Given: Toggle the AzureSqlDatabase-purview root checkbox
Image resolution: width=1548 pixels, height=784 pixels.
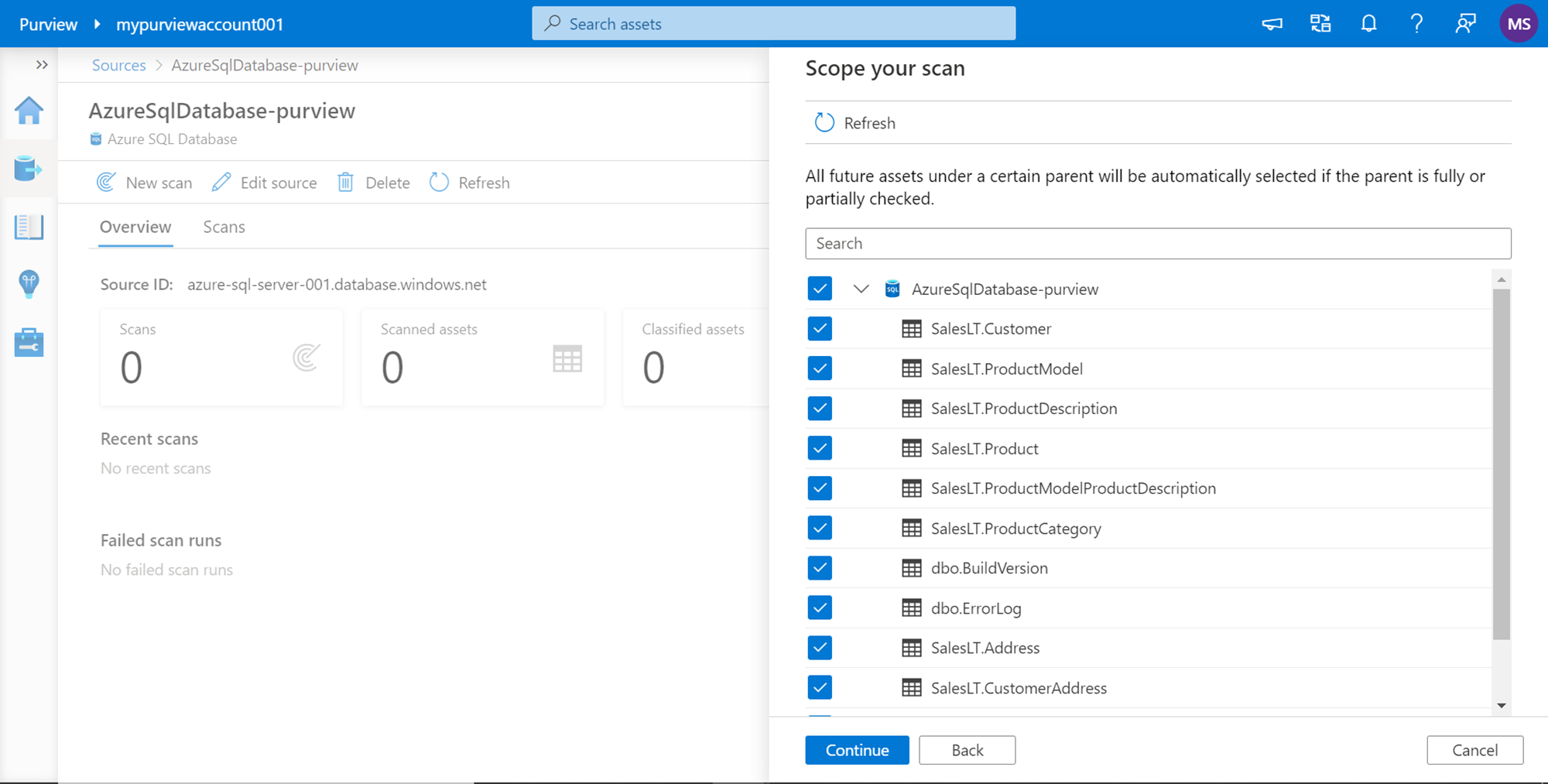Looking at the screenshot, I should click(x=820, y=289).
